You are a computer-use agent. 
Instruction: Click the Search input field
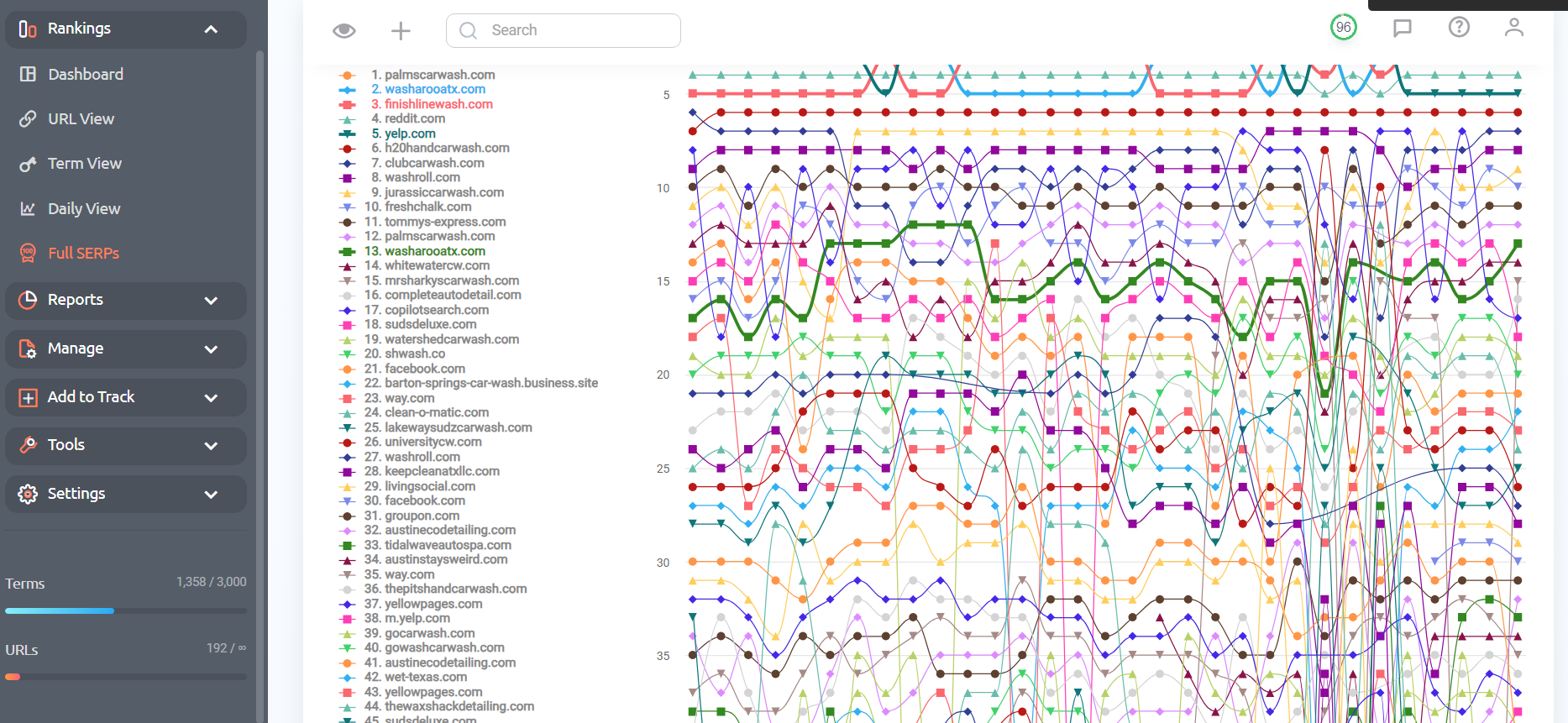coord(564,30)
